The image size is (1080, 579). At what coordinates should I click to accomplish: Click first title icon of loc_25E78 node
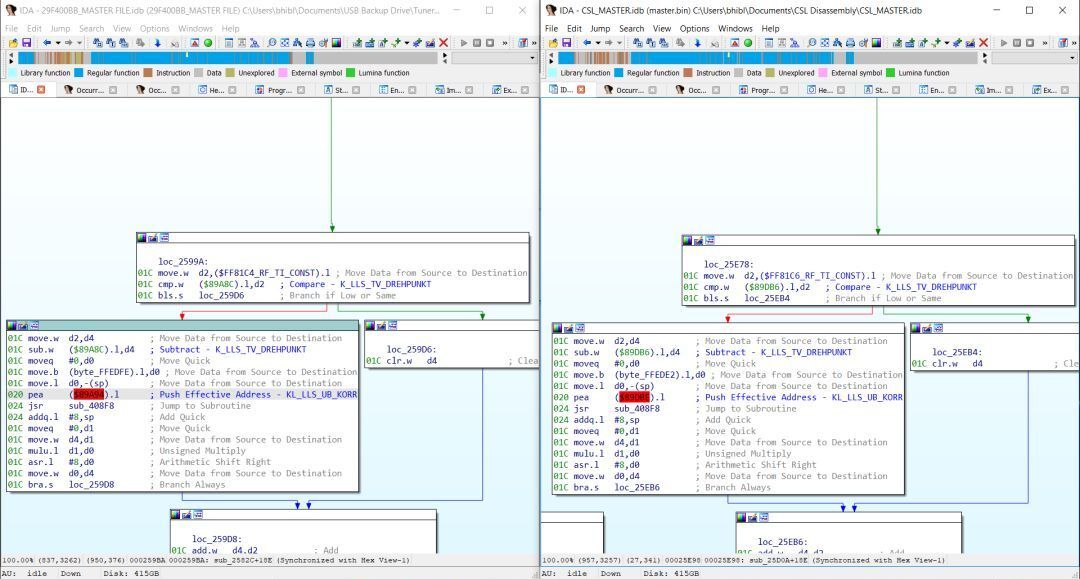pos(687,240)
